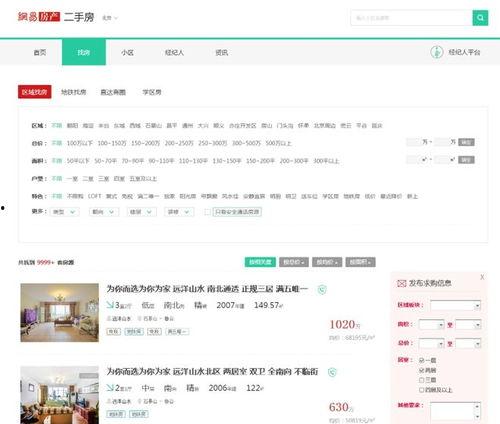Open the 类型 dropdown in 更多 row
The image size is (500, 424).
(x=64, y=212)
